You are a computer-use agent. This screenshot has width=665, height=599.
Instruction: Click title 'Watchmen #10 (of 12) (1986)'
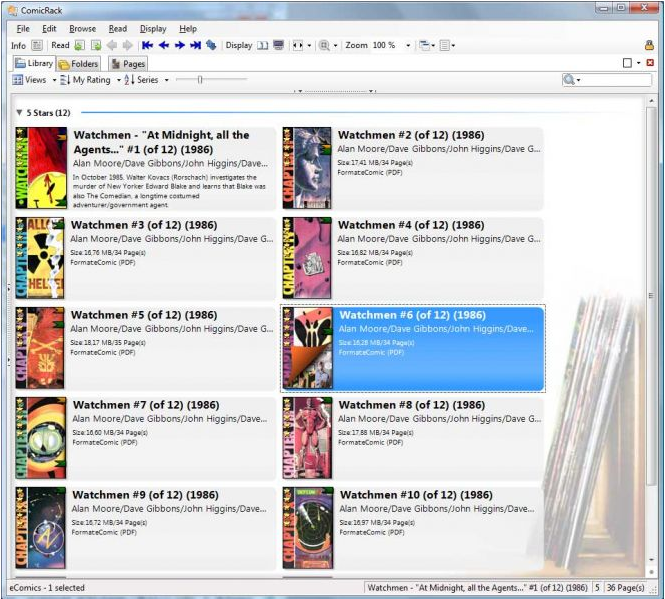point(416,495)
